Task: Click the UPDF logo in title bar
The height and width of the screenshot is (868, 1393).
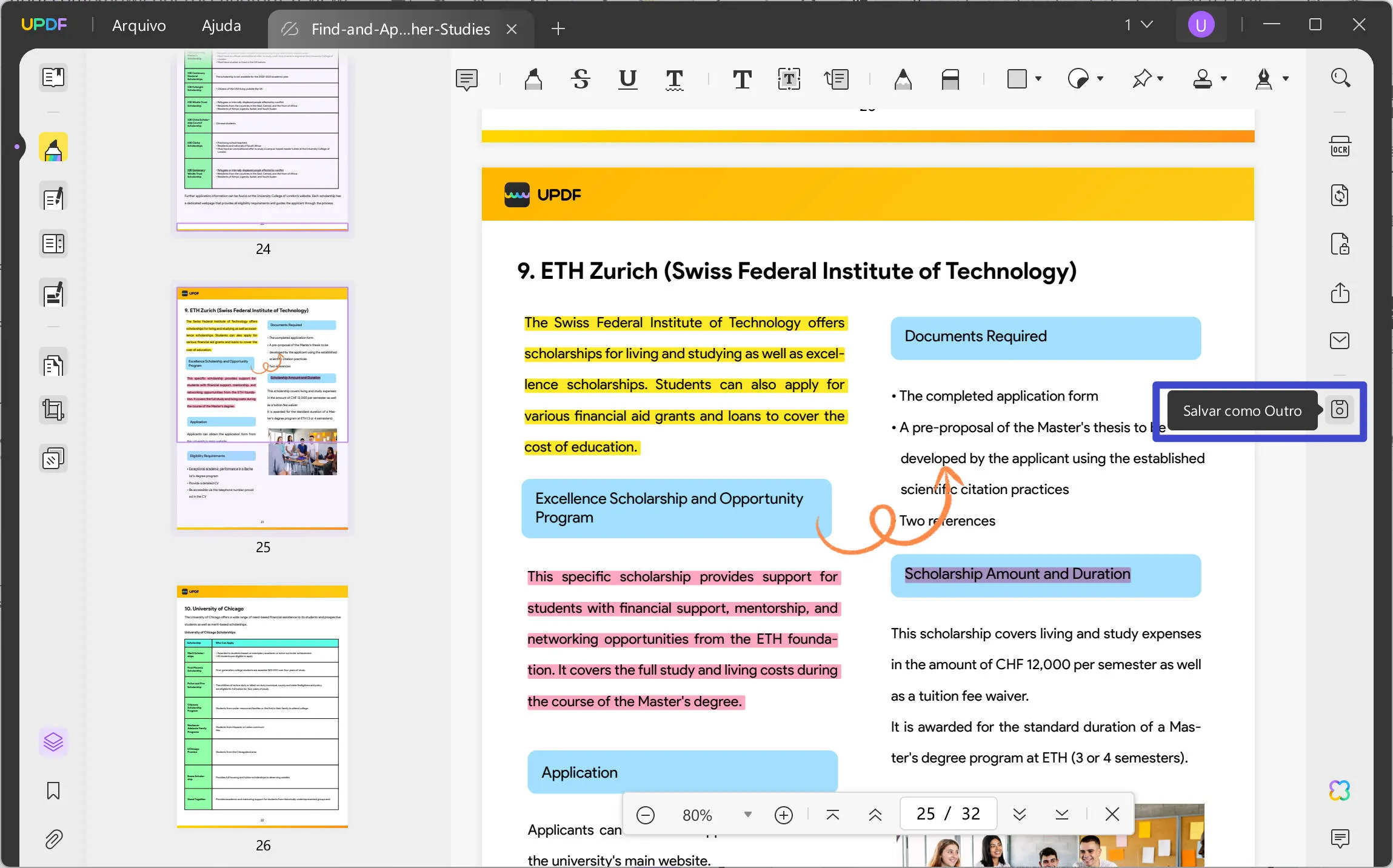Action: pyautogui.click(x=44, y=25)
